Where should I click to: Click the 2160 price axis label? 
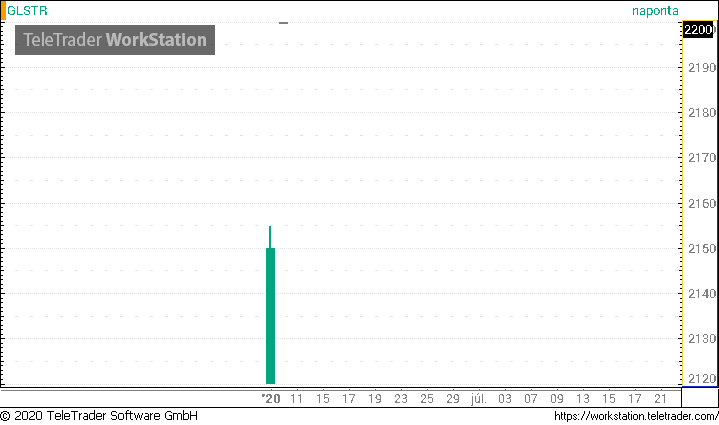click(x=702, y=203)
